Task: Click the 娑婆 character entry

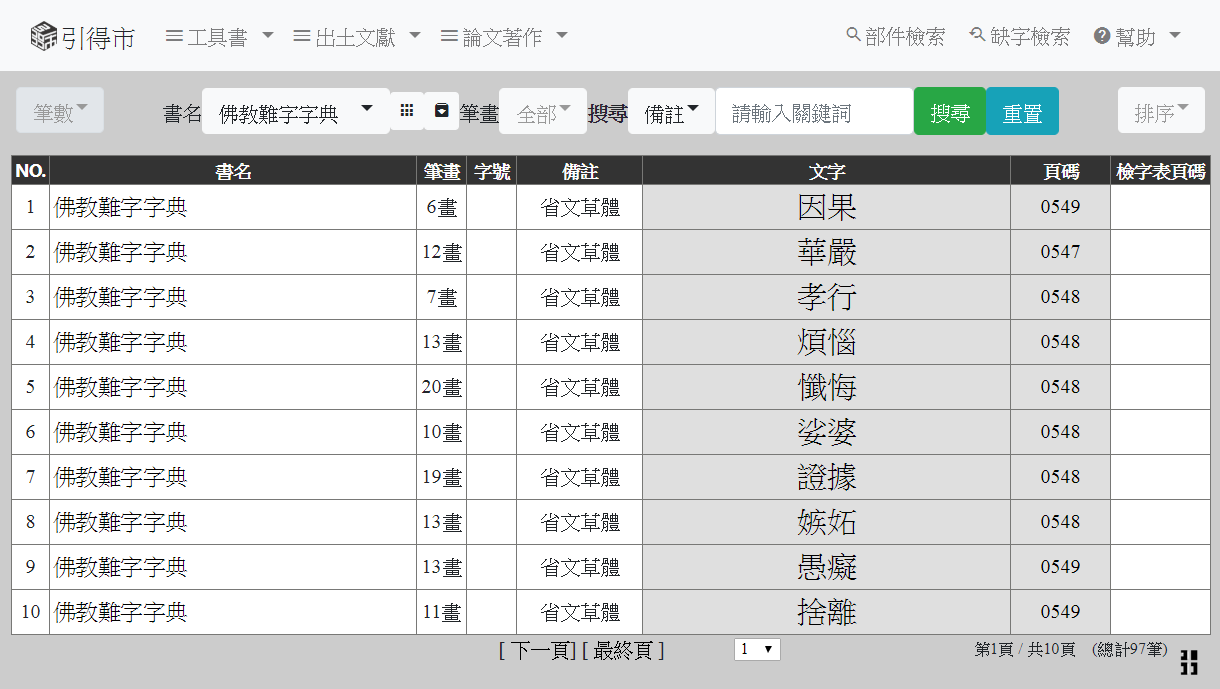Action: (x=827, y=432)
